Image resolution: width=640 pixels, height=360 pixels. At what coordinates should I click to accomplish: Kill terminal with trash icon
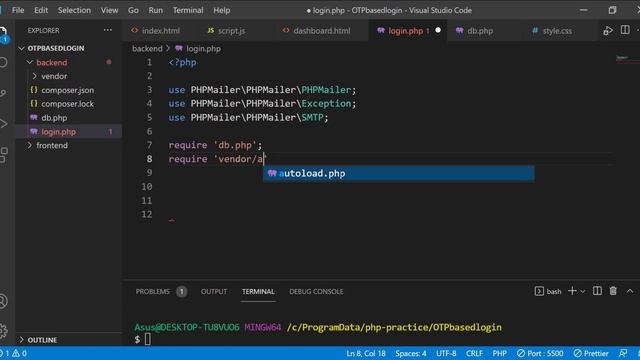point(613,291)
